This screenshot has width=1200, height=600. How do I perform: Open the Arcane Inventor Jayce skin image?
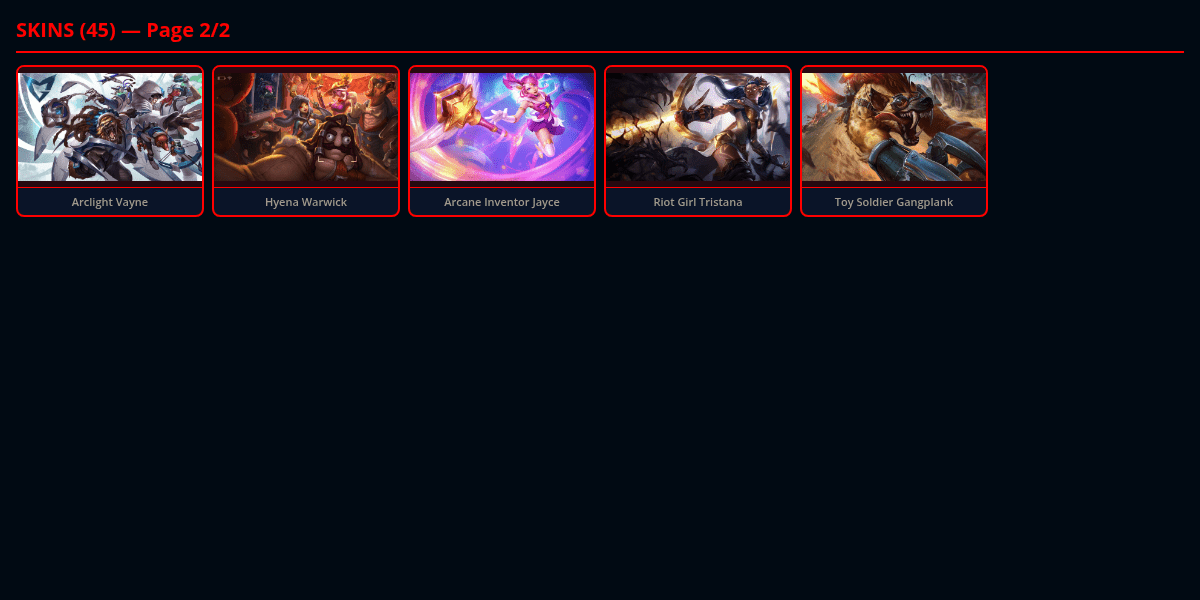[x=502, y=127]
